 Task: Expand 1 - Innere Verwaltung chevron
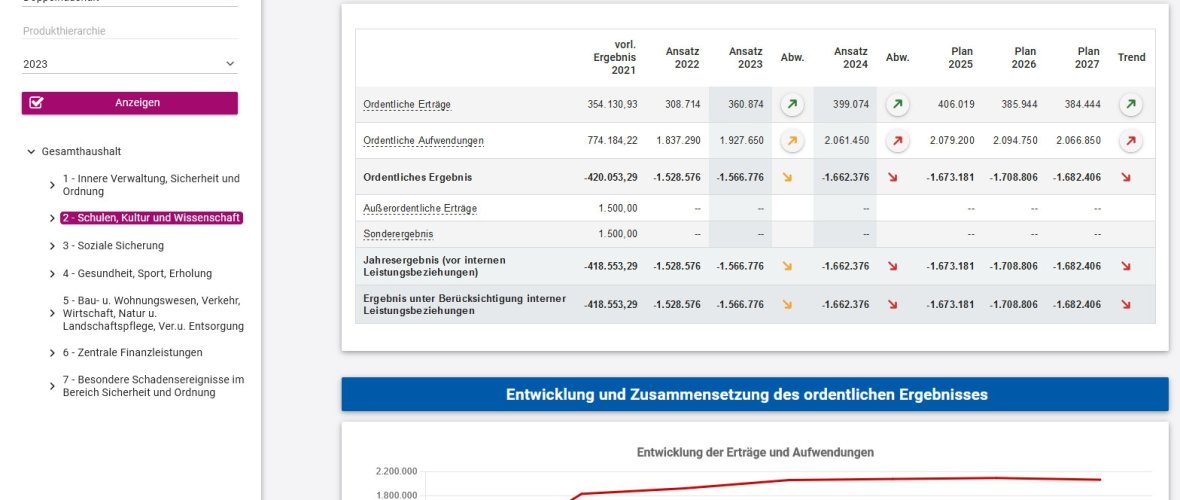[x=52, y=185]
